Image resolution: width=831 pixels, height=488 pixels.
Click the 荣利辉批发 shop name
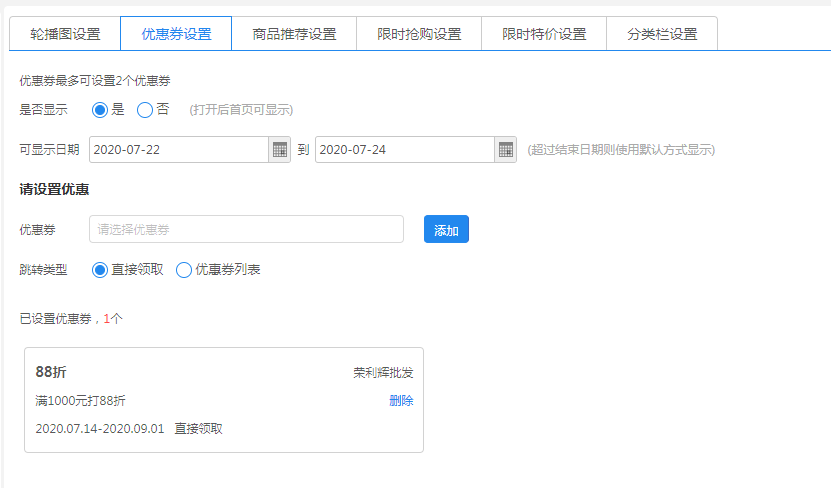(x=383, y=372)
